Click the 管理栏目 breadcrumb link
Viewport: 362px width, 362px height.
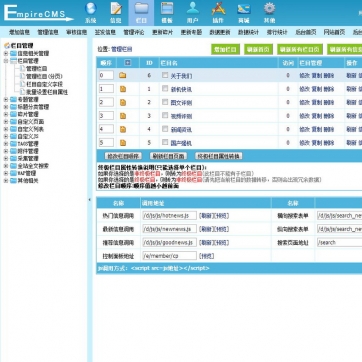(x=122, y=49)
